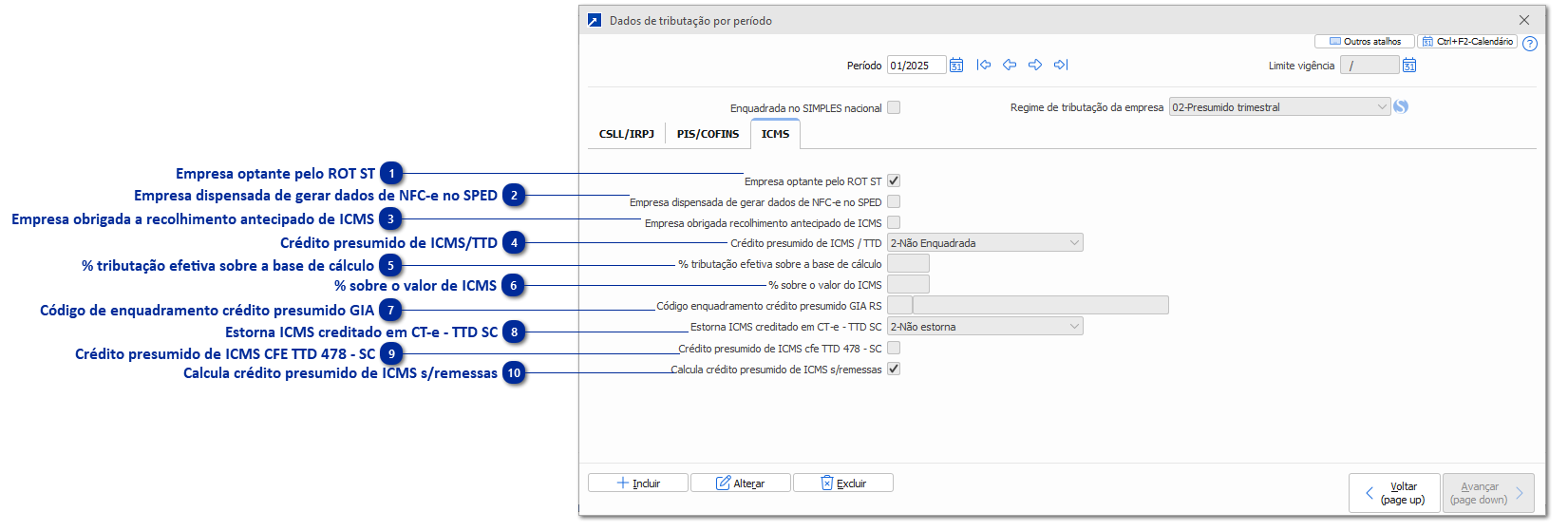1568x531 pixels.
Task: Check Crédito presumido de ICMS cfe TTD 478
Action: (894, 348)
